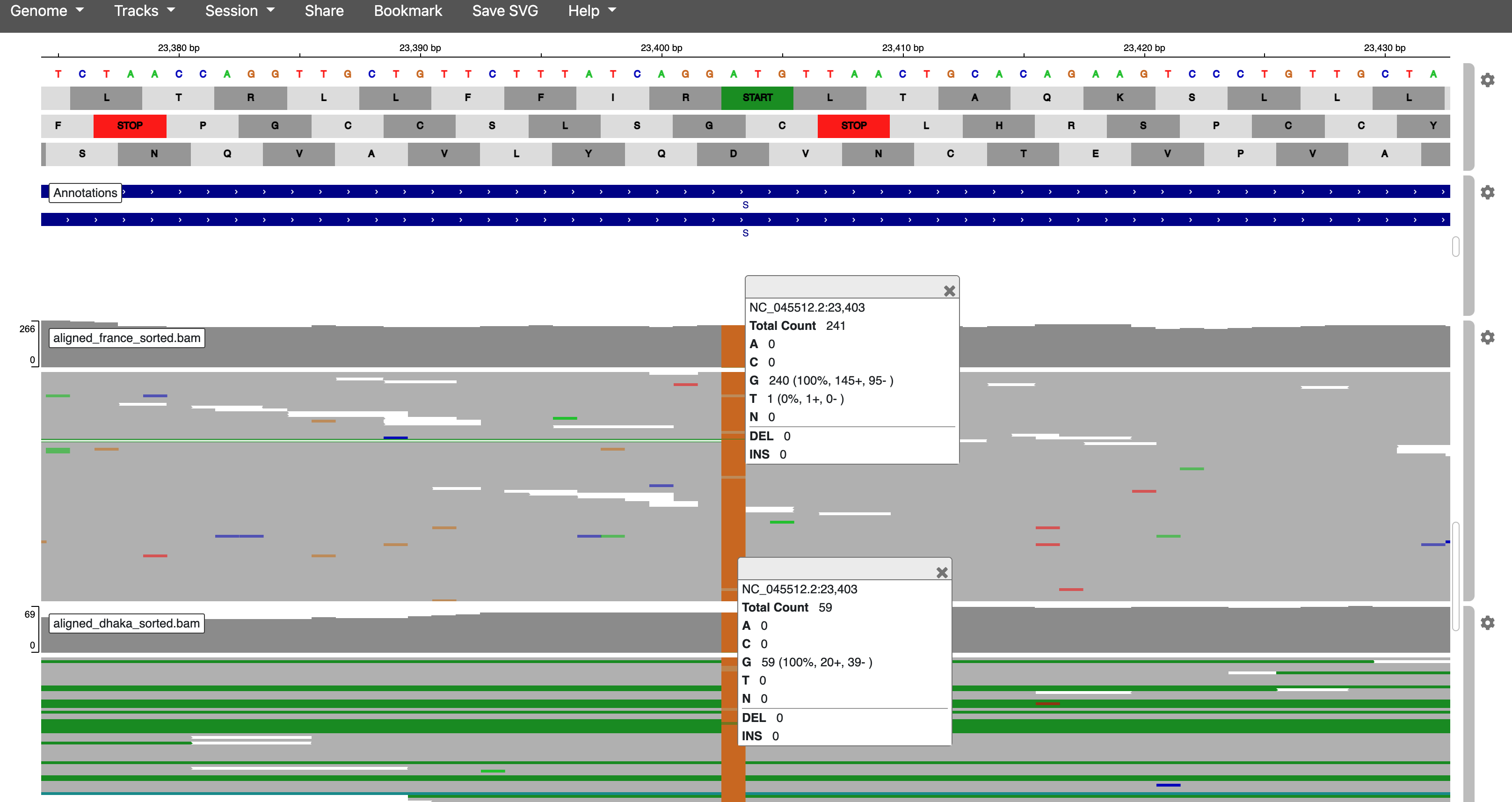Click the Annotations track vertical scrollbar thumb
Screen dimensions: 1512x802
(x=1456, y=247)
